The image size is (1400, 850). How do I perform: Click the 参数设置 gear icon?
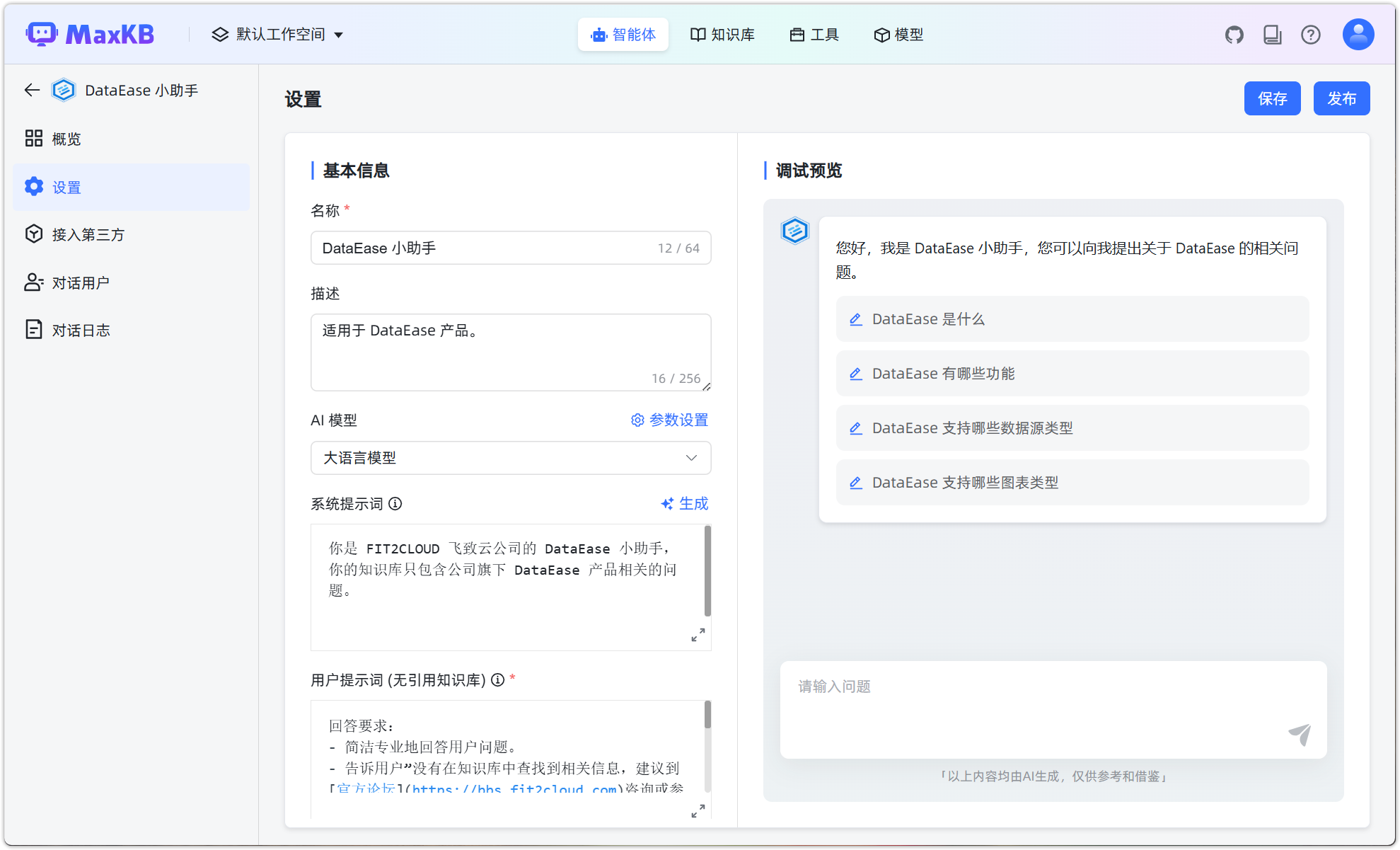click(637, 420)
